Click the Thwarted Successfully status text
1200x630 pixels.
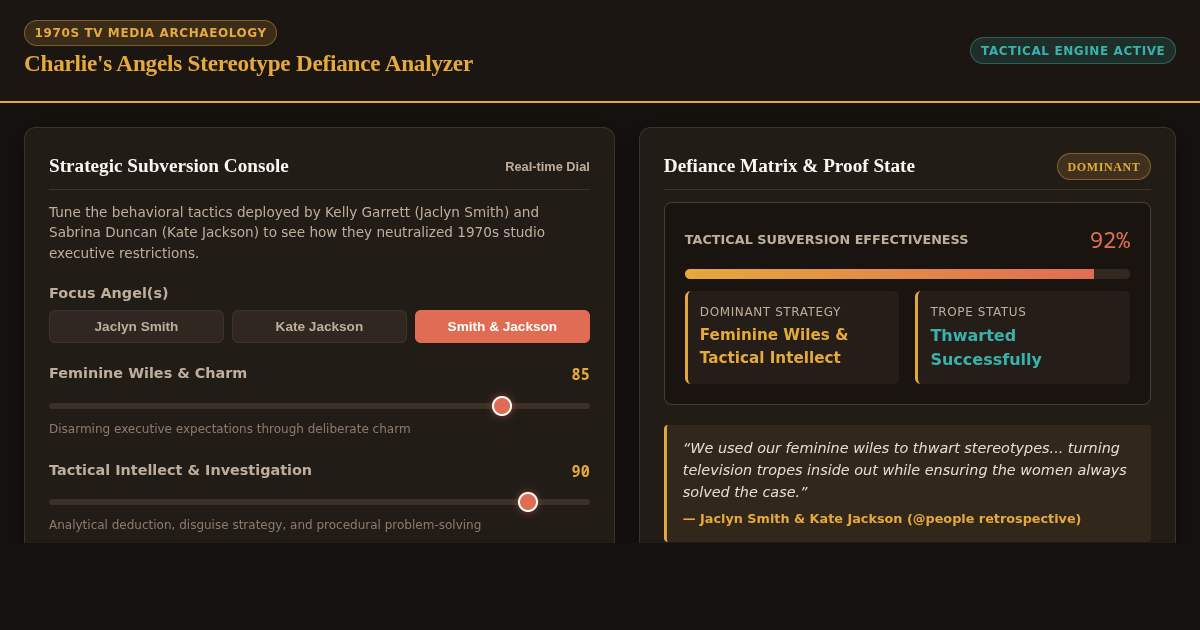click(986, 347)
